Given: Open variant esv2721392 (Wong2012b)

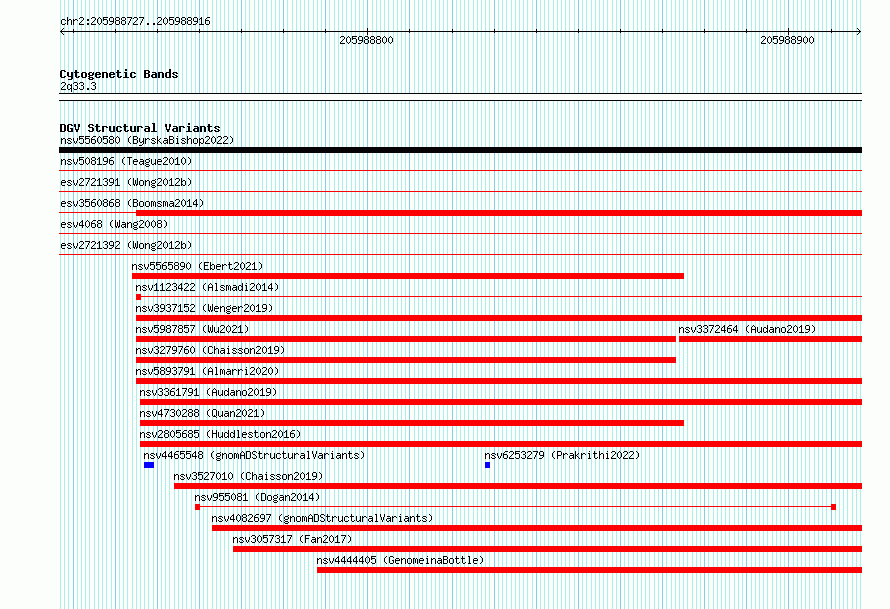Looking at the screenshot, I should [x=126, y=245].
